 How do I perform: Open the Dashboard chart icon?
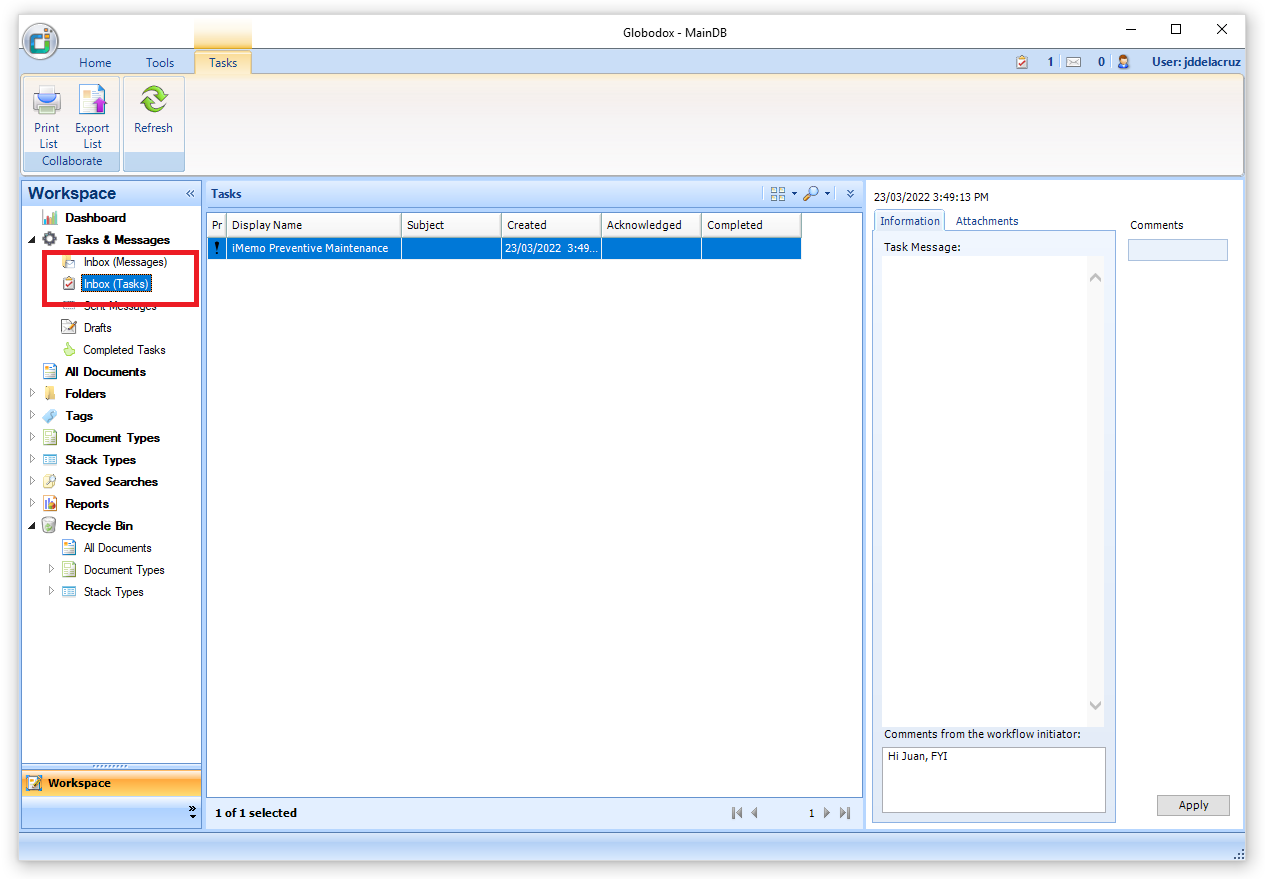click(x=50, y=218)
